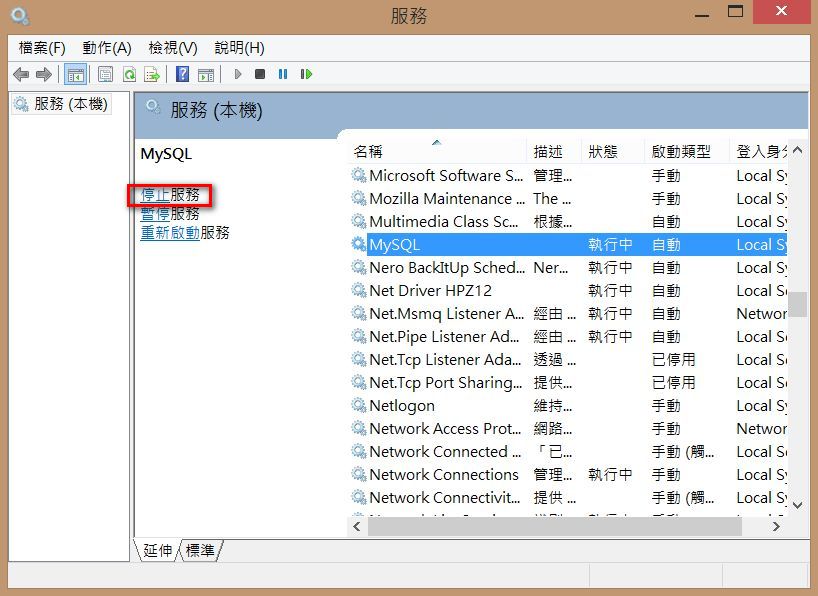The height and width of the screenshot is (596, 818).
Task: Click the 停止 service link
Action: [x=155, y=195]
